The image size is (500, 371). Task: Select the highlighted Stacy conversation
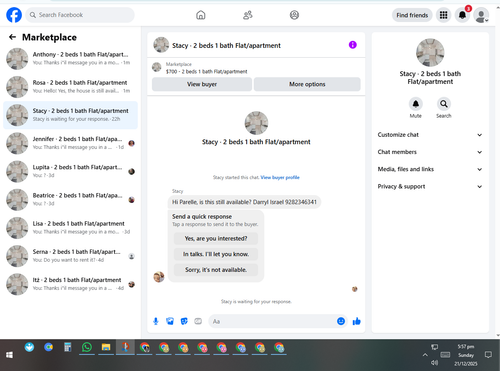pos(70,115)
